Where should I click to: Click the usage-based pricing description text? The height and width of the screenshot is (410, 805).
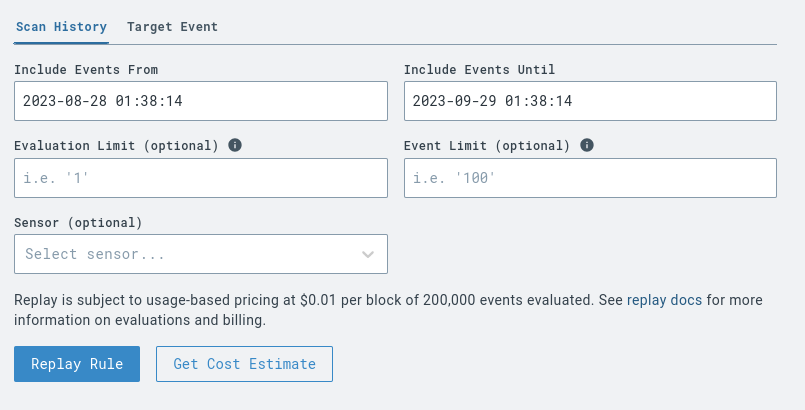coord(300,300)
